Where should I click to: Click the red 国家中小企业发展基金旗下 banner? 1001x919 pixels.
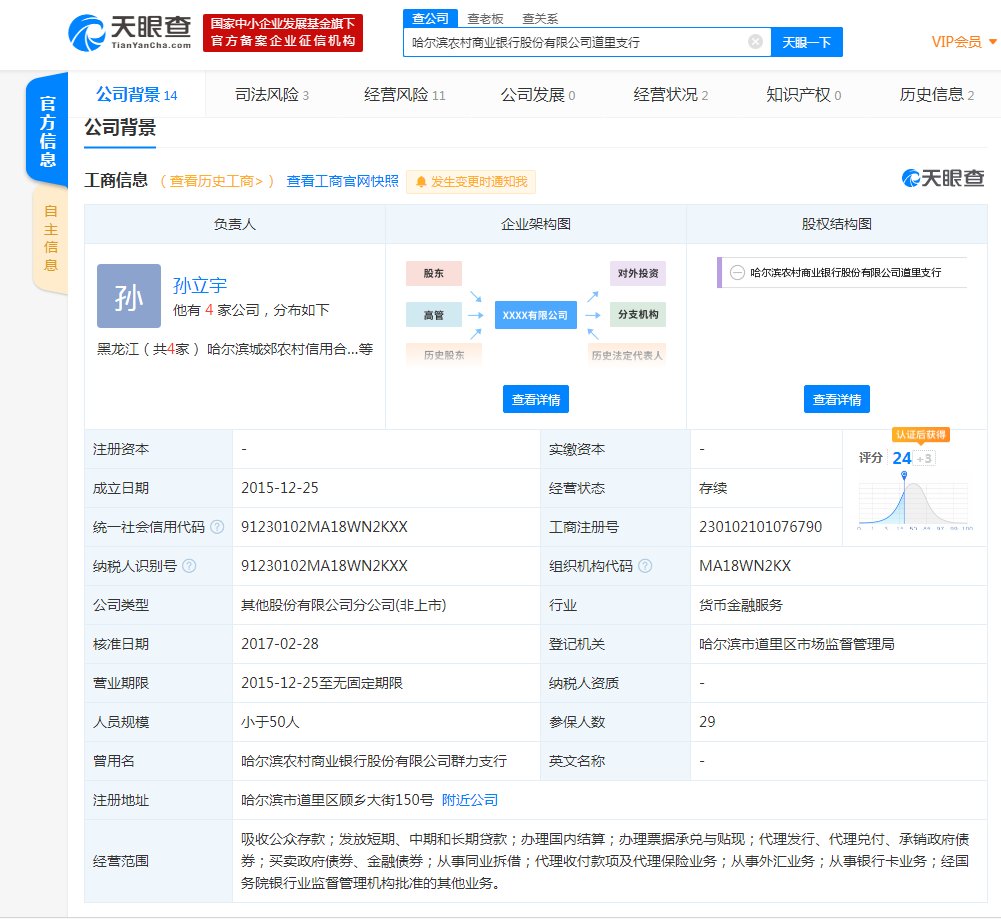point(283,33)
